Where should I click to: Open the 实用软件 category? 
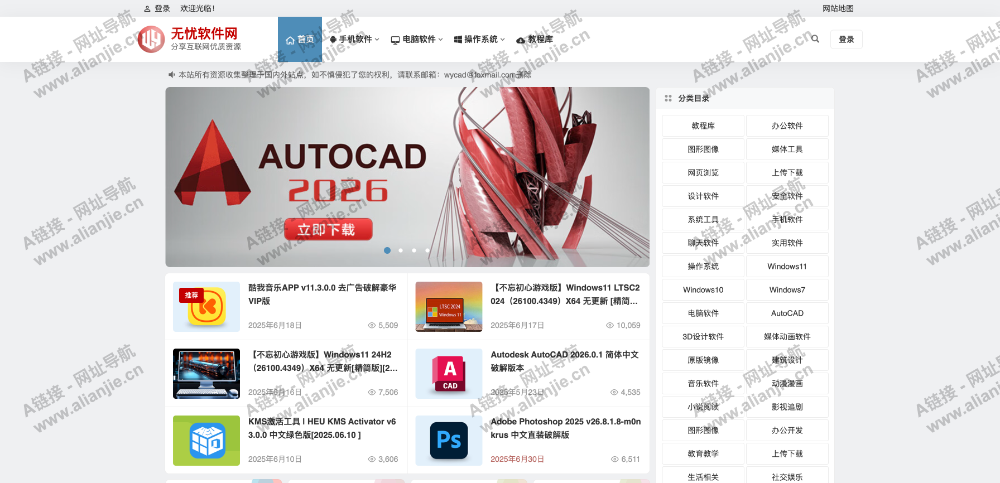point(787,242)
